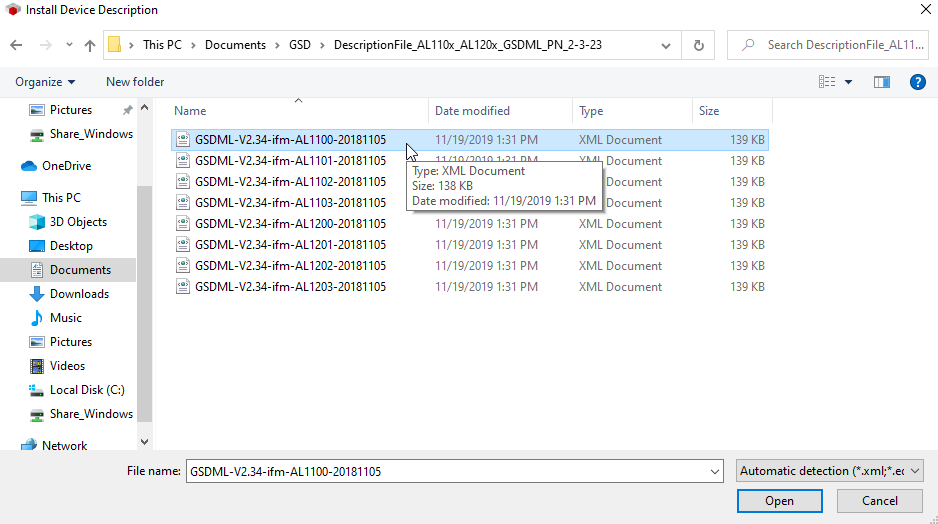Open Music folder in sidebar
938x524 pixels.
[55, 318]
